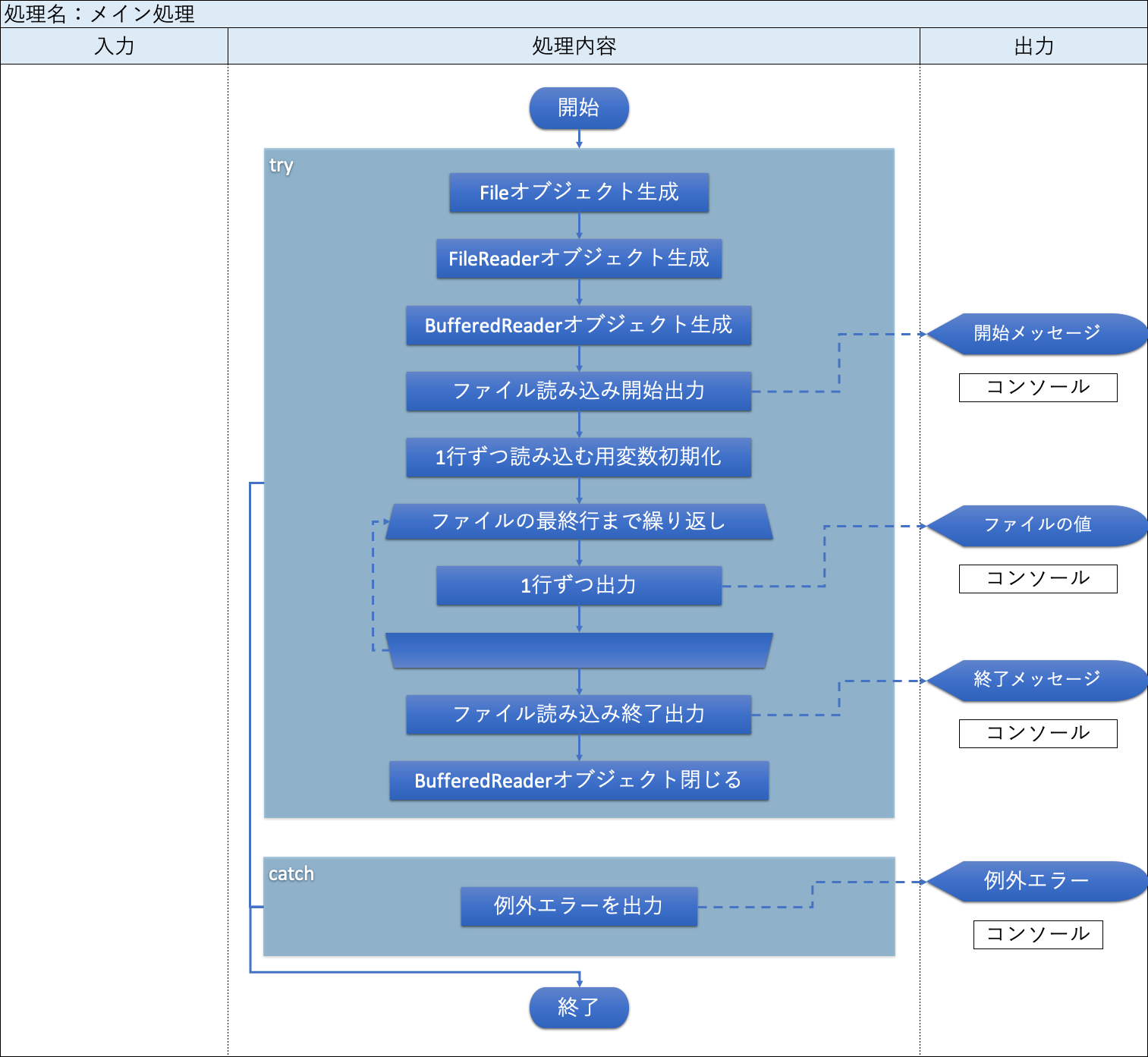Click the ファイル読み込み終了出力 step
The image size is (1148, 1057).
click(x=579, y=713)
